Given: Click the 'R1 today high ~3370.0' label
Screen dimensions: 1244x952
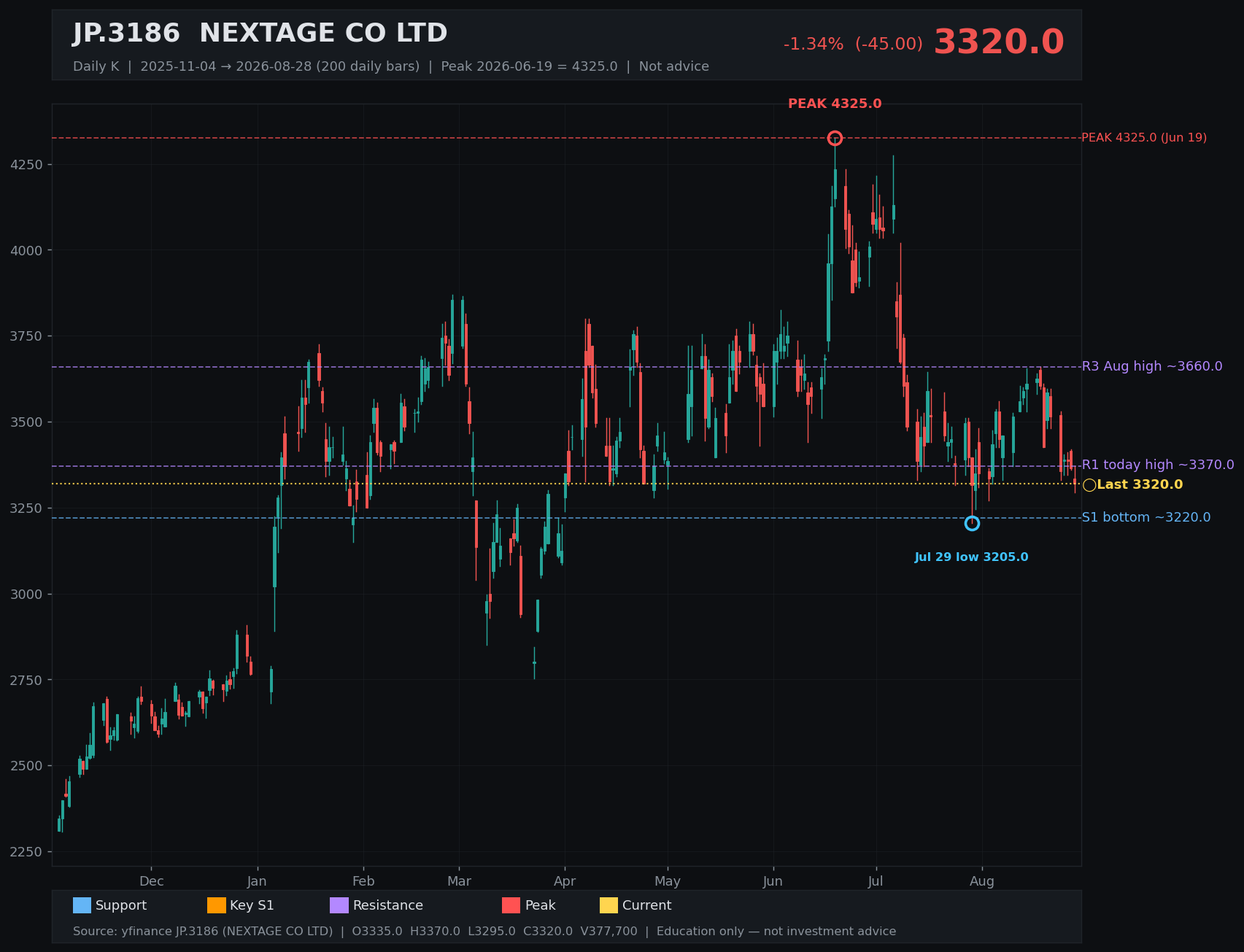Looking at the screenshot, I should click(1158, 465).
